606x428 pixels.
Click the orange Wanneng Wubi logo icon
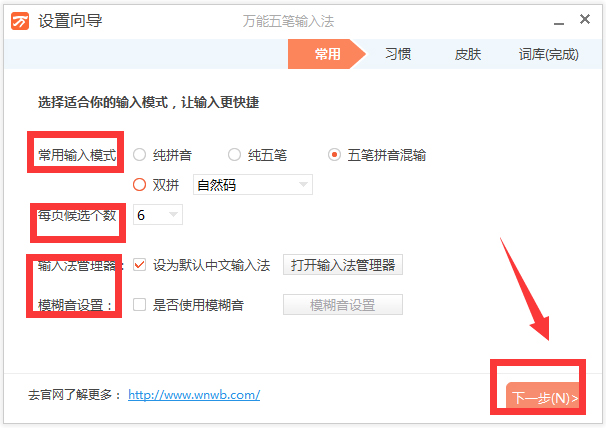coord(20,21)
